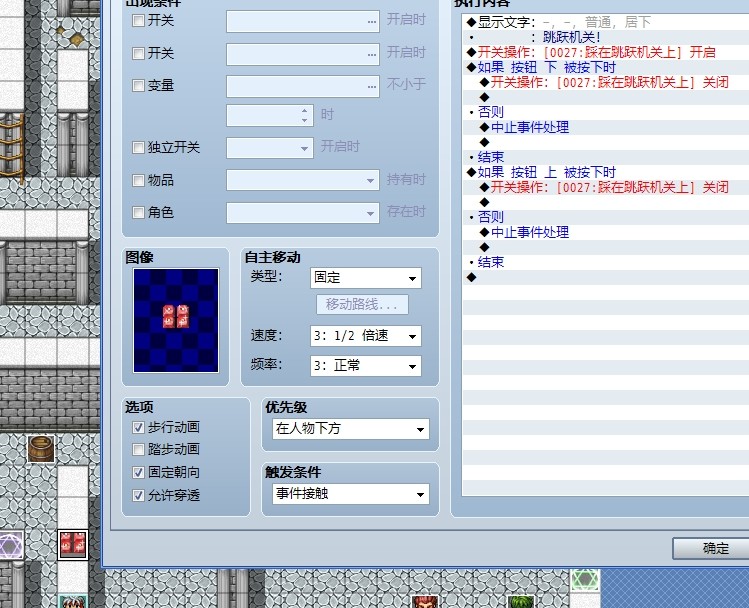749x608 pixels.
Task: Click the green-haired character event on map
Action: coord(521,601)
